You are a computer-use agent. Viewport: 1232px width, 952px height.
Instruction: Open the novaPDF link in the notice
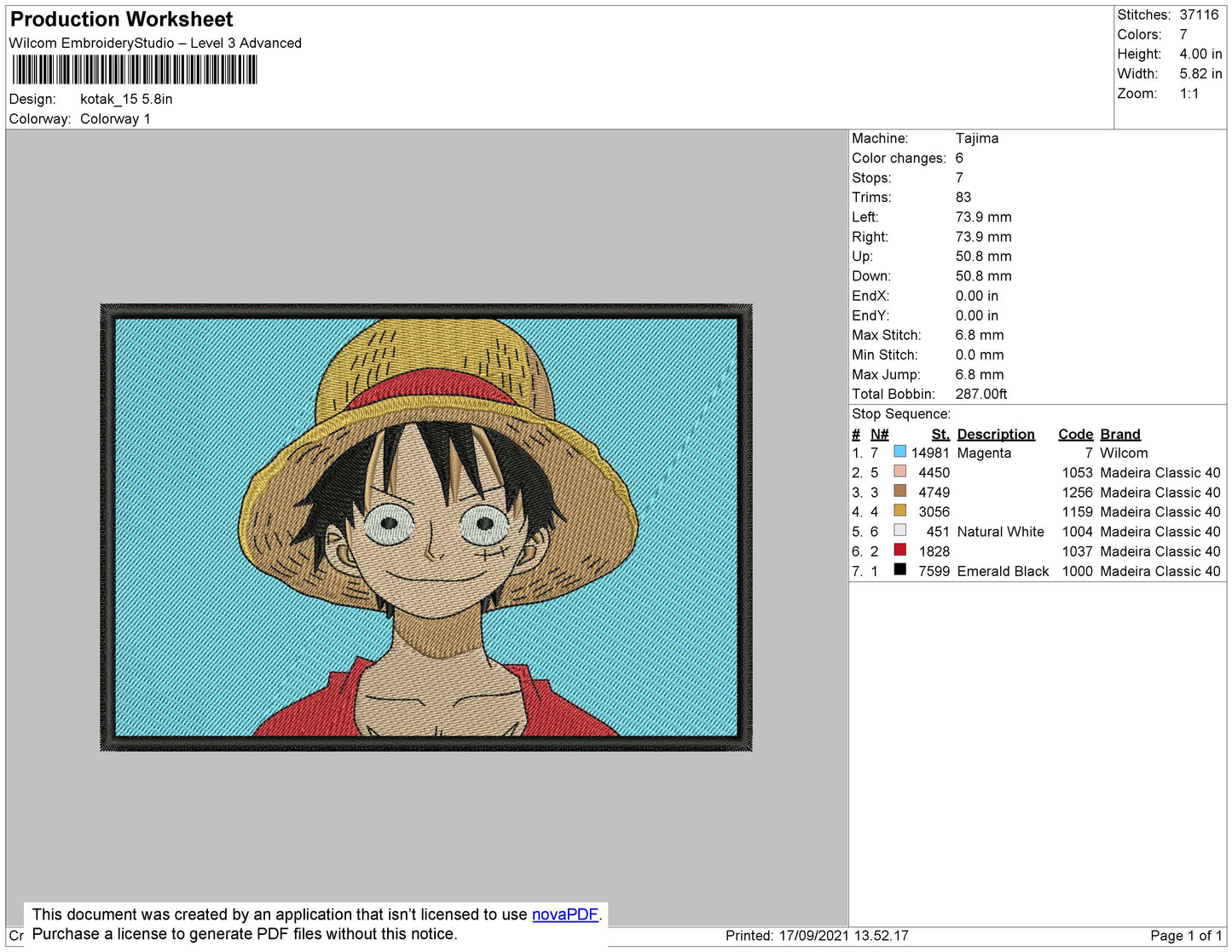coord(565,914)
